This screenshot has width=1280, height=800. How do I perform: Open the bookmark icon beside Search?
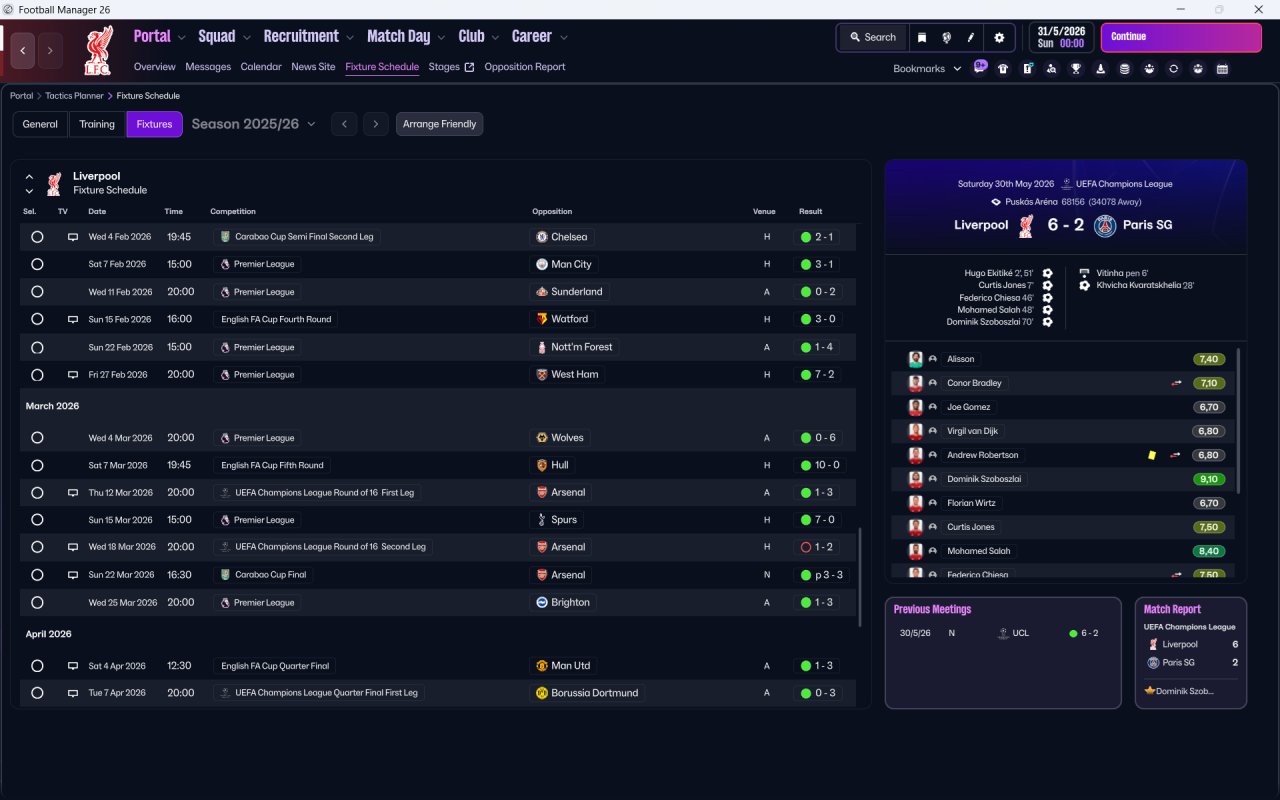[922, 37]
